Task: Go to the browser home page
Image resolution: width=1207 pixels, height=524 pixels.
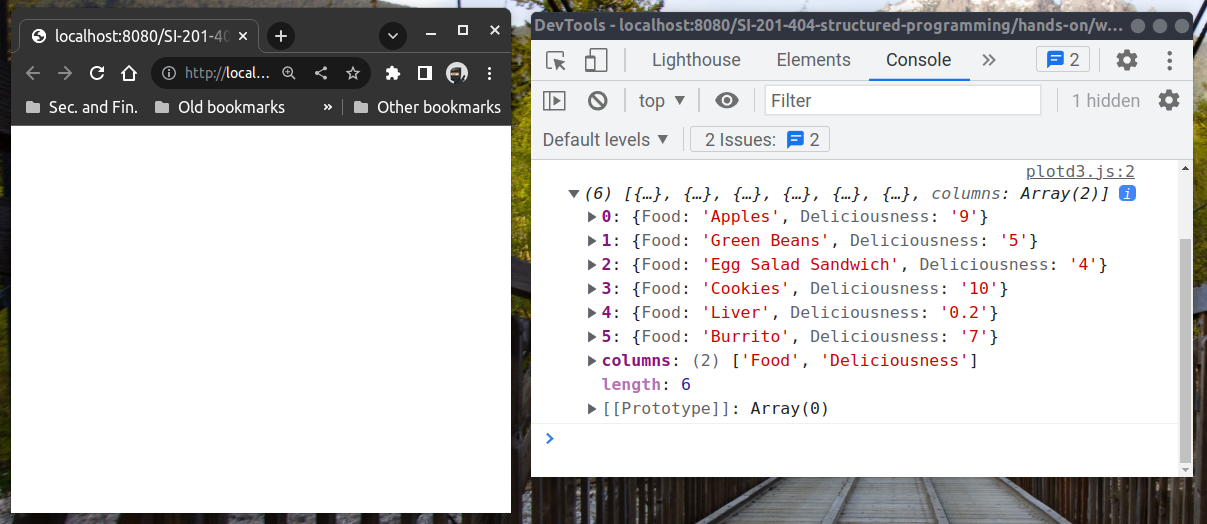Action: pos(129,73)
